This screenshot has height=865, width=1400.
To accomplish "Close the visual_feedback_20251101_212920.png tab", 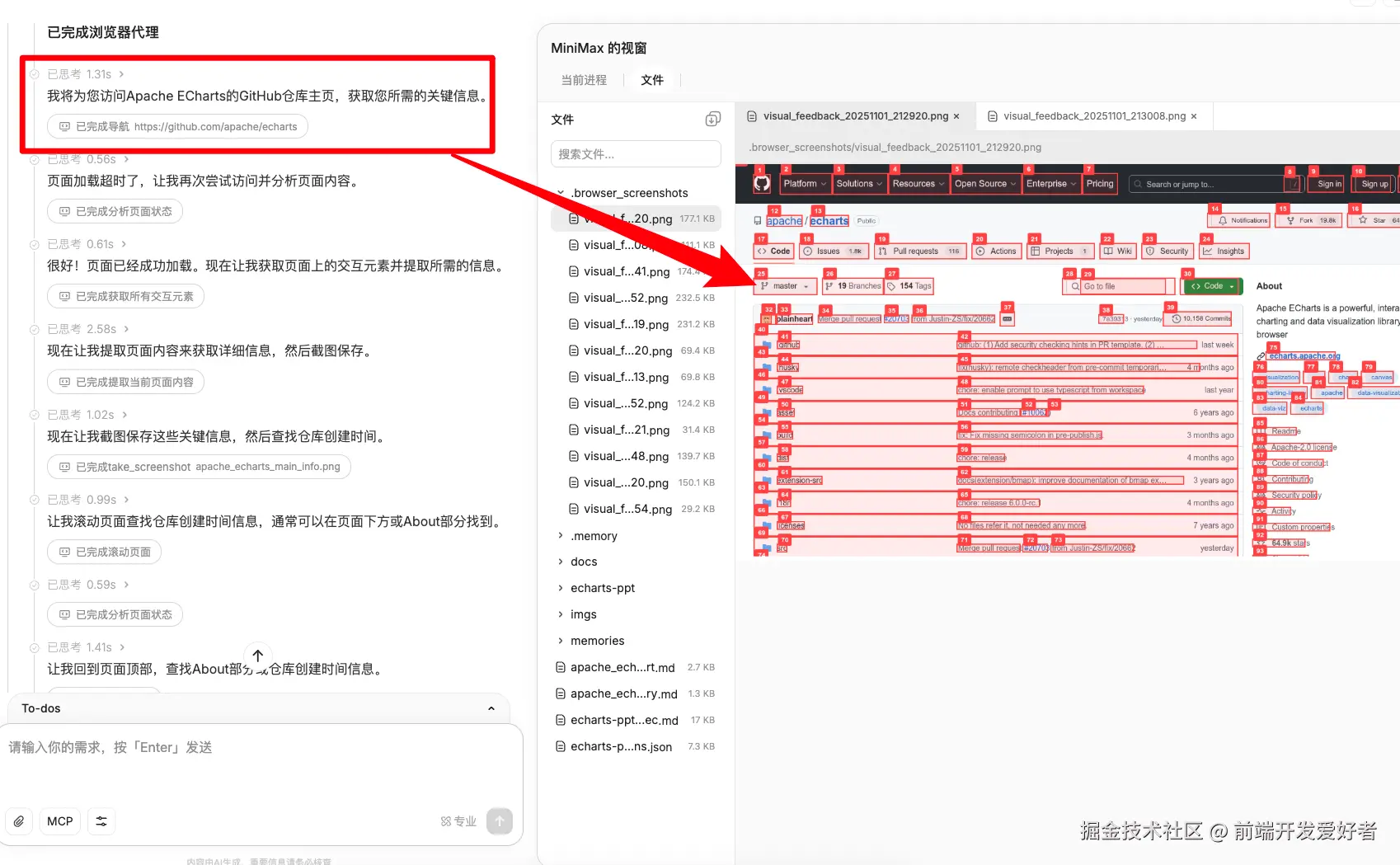I will (956, 116).
